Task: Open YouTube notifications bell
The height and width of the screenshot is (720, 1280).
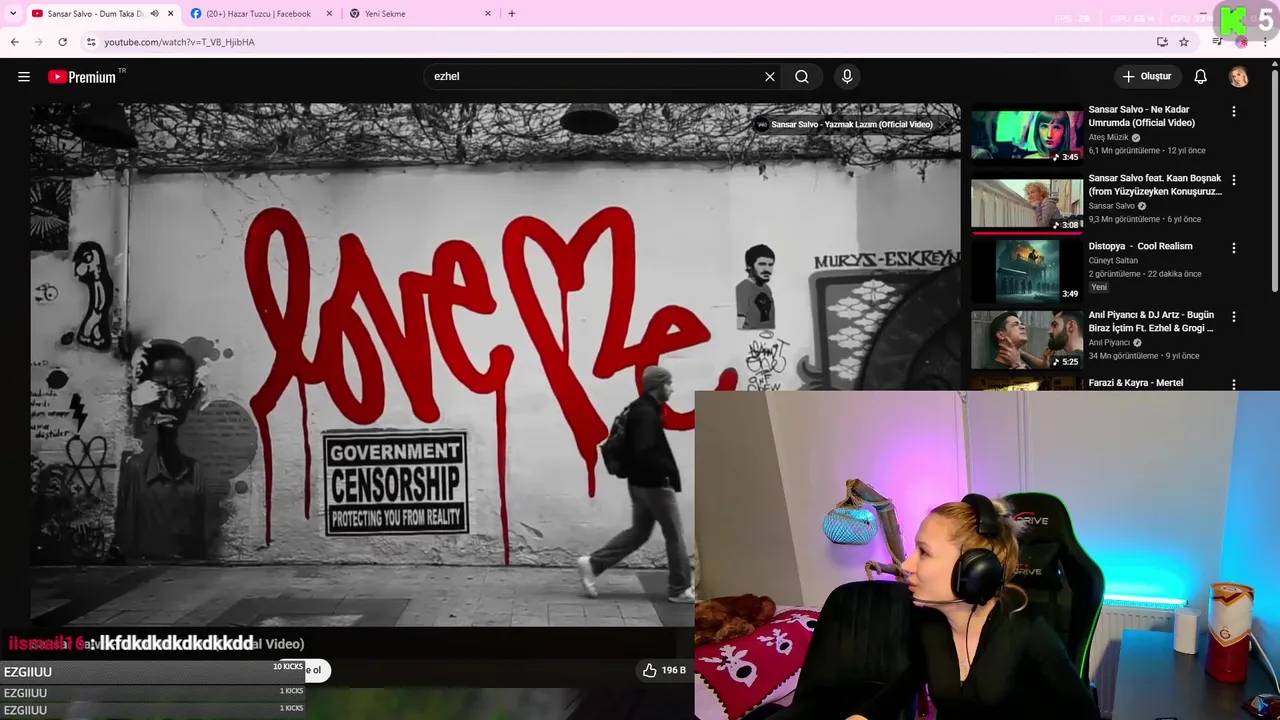Action: 1201,77
